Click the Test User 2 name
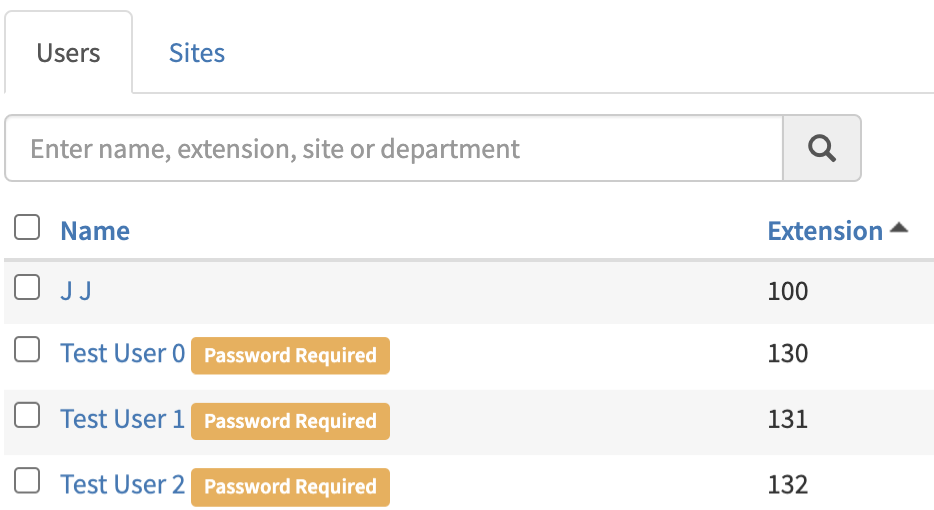934x510 pixels. [x=122, y=485]
